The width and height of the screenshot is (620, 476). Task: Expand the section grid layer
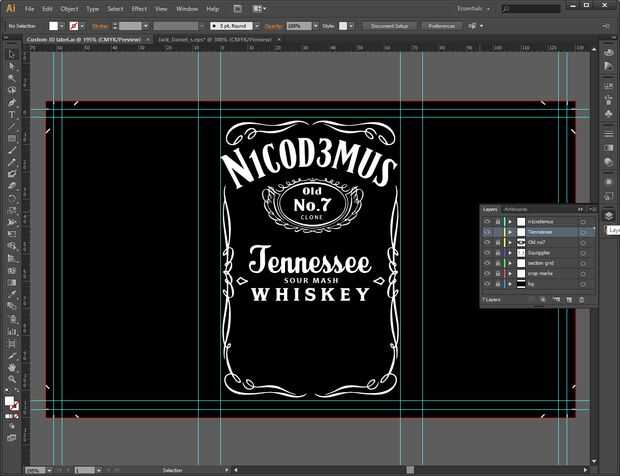click(510, 263)
